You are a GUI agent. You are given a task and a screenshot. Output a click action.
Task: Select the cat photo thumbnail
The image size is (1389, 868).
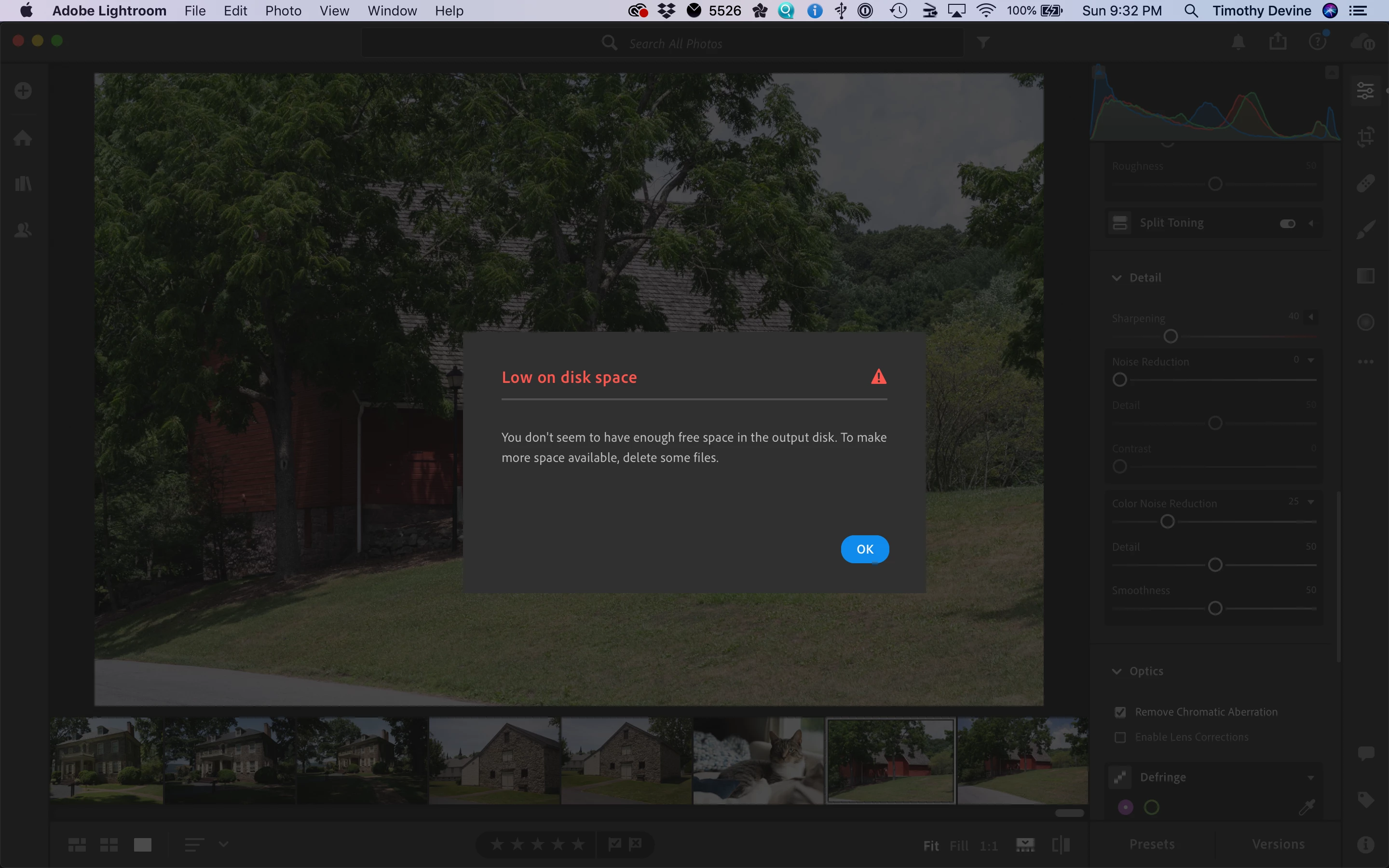point(758,760)
